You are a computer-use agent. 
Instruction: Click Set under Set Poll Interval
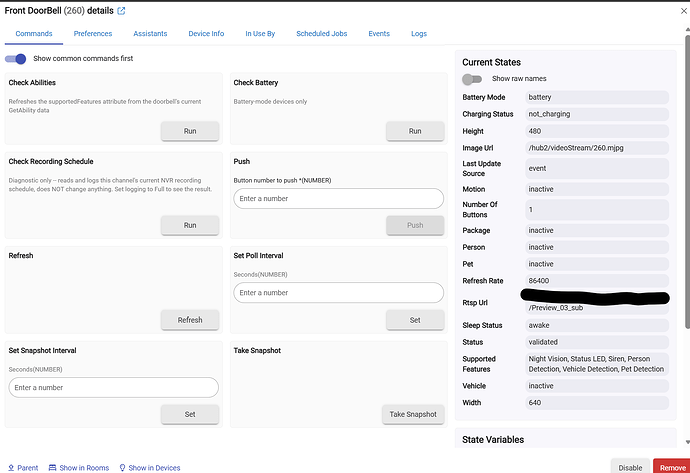(x=415, y=320)
